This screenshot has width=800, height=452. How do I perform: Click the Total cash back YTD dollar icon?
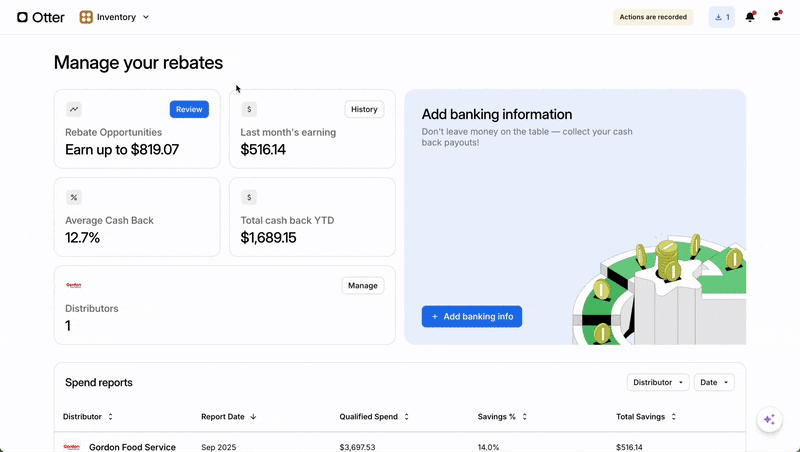249,197
